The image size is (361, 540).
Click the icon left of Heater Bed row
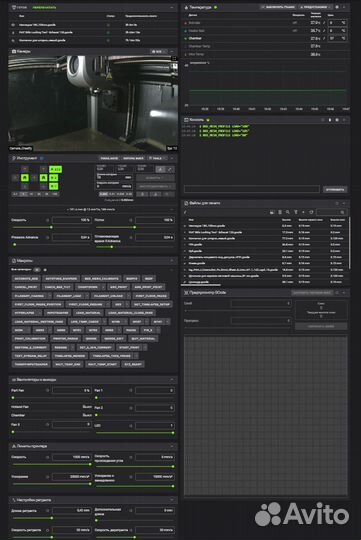click(186, 31)
